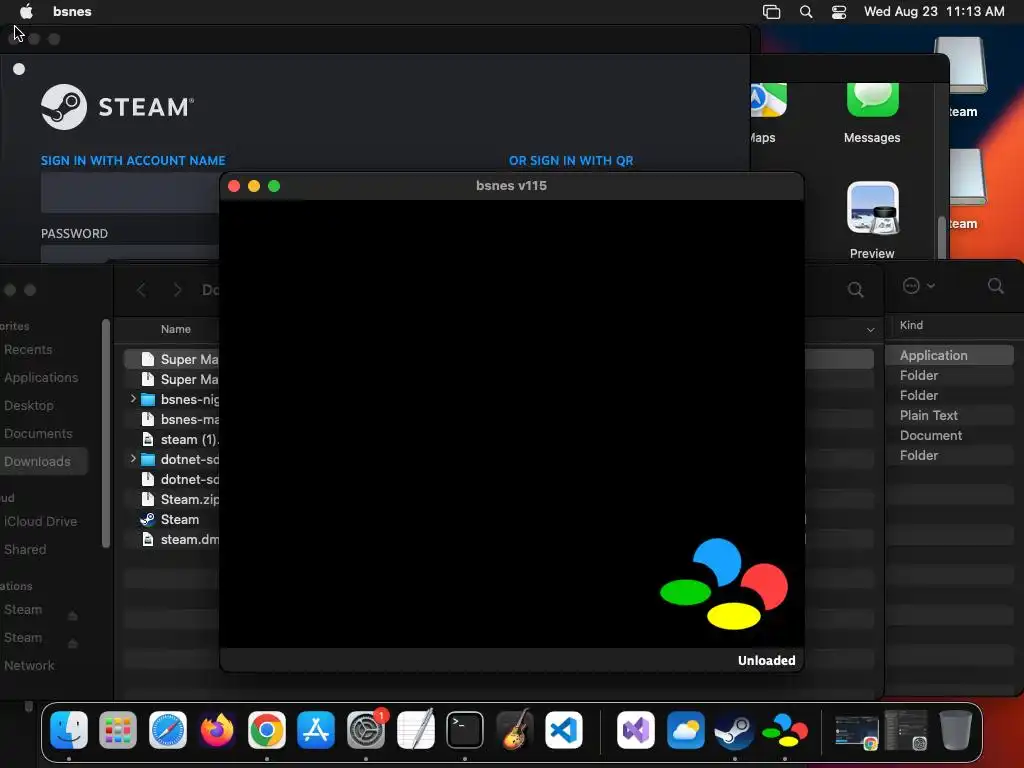Viewport: 1024px width, 768px height.
Task: Select Shared in Finder sidebar
Action: coord(25,550)
